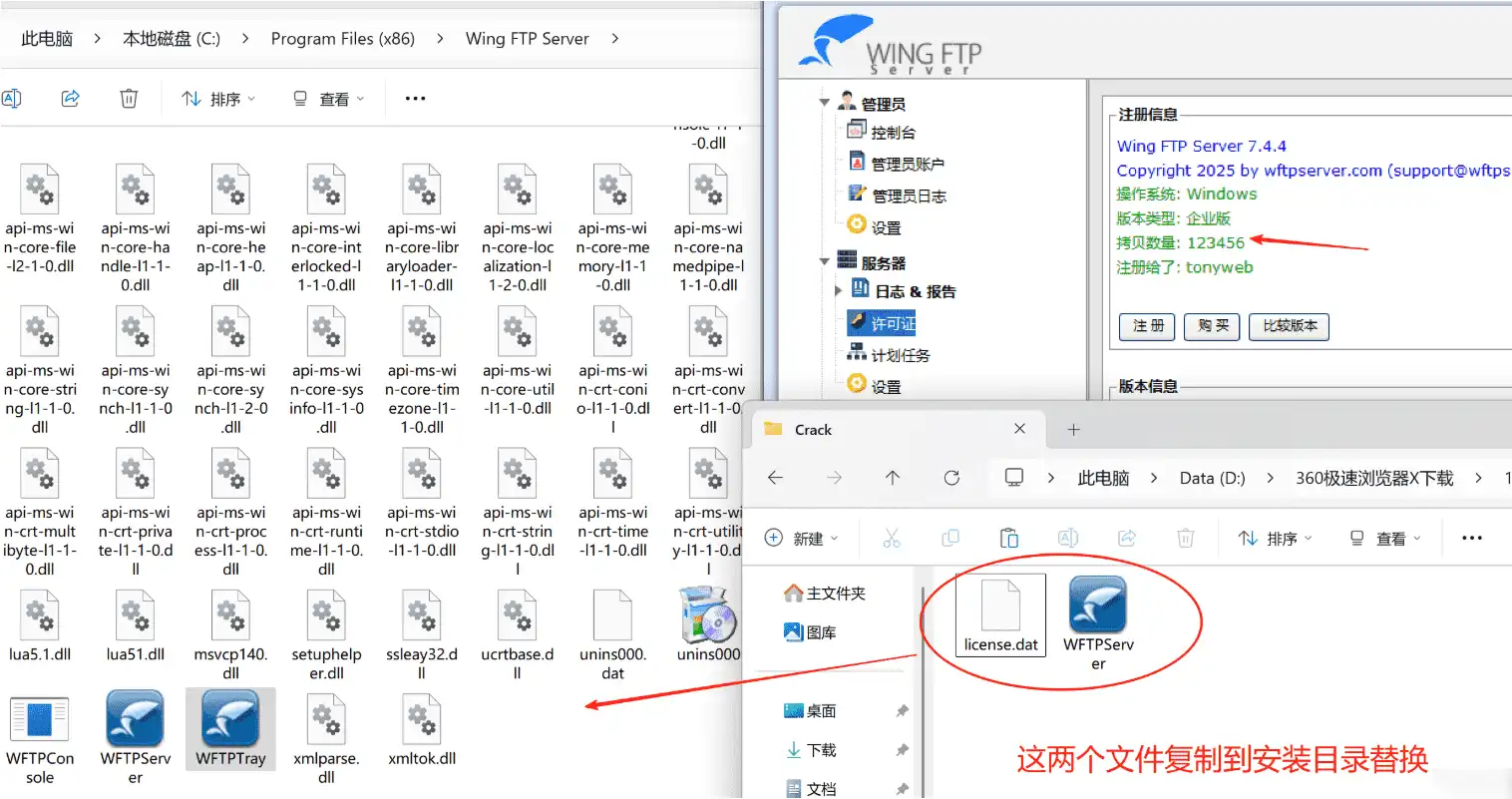The height and width of the screenshot is (799, 1512).
Task: Select the lua5.1.dll file
Action: pyautogui.click(x=40, y=626)
